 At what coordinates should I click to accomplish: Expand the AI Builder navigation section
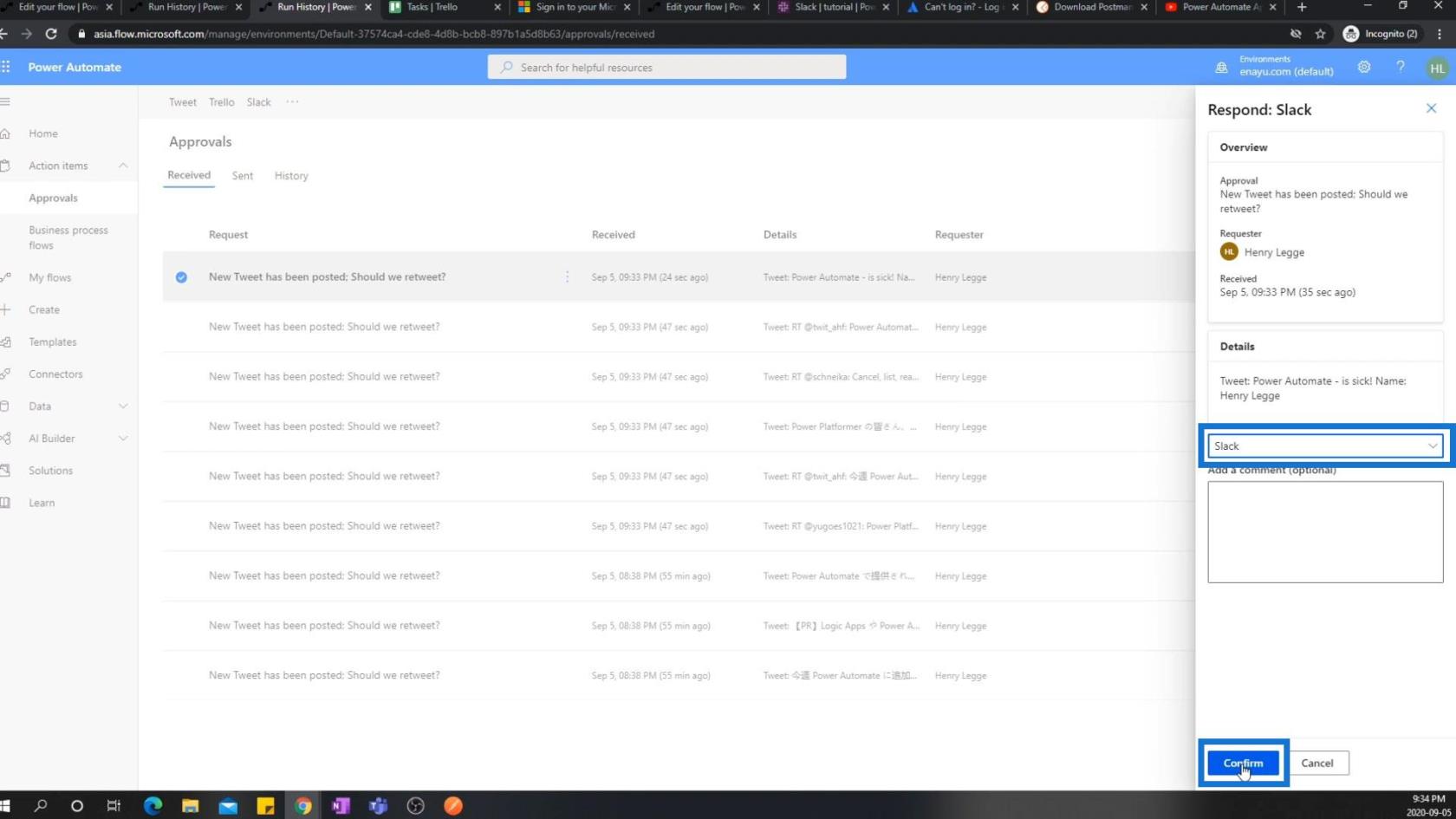(x=123, y=438)
